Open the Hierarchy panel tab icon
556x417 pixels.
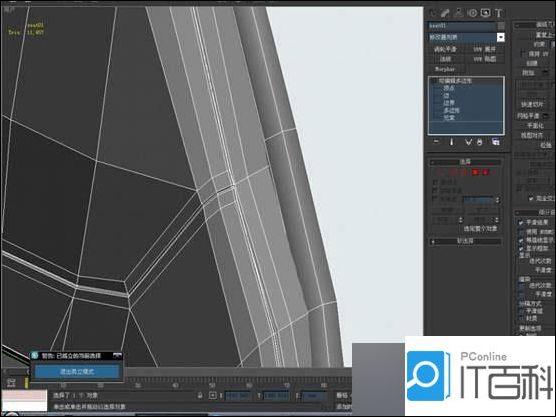click(459, 13)
